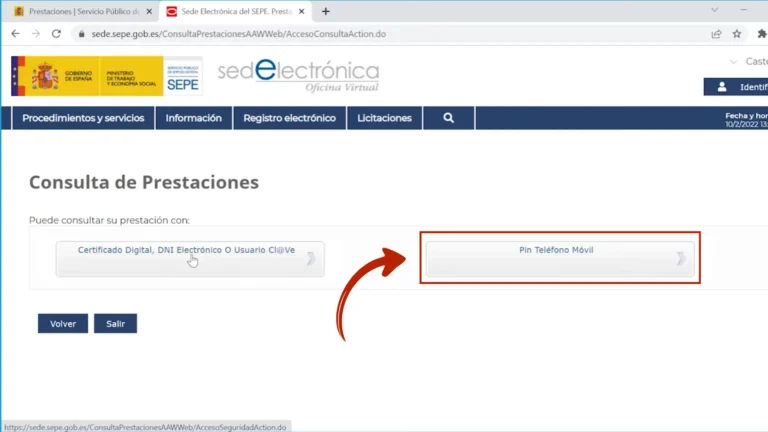
Task: Click the Volver button
Action: (63, 323)
